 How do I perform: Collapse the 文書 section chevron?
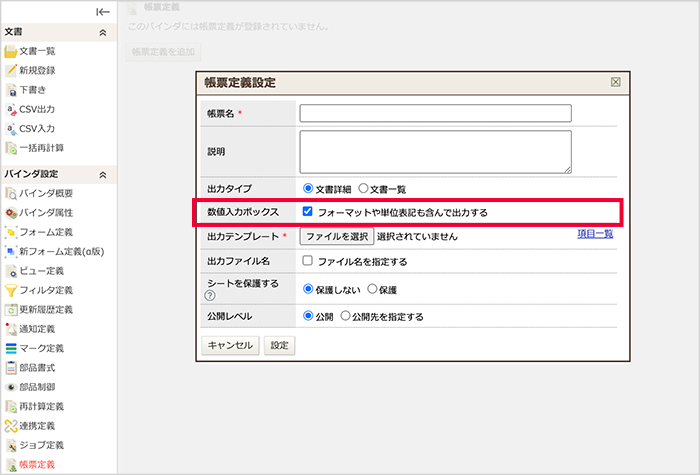click(x=103, y=32)
